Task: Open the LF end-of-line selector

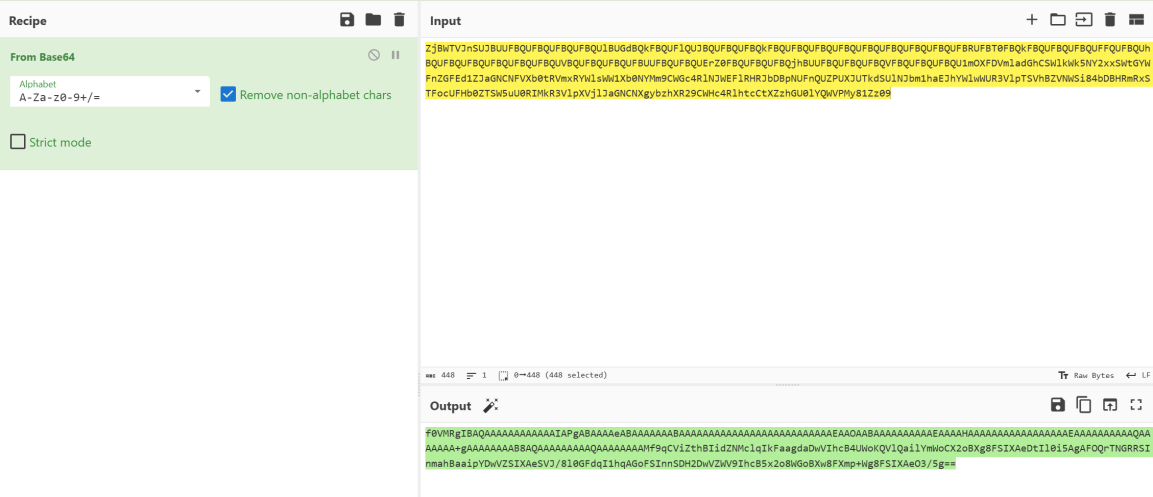Action: tap(1138, 375)
